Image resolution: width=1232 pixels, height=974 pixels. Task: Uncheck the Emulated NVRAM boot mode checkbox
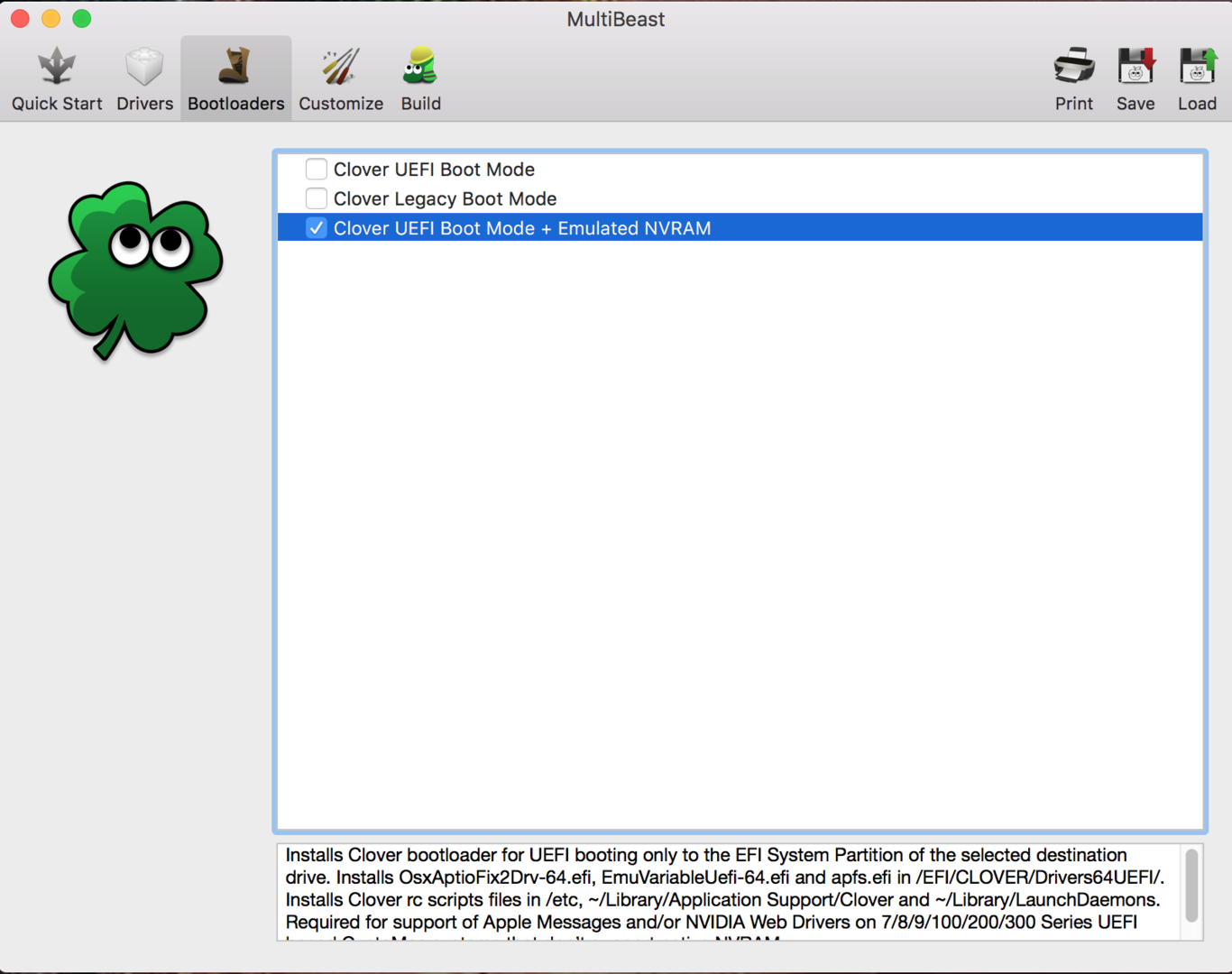pyautogui.click(x=316, y=228)
